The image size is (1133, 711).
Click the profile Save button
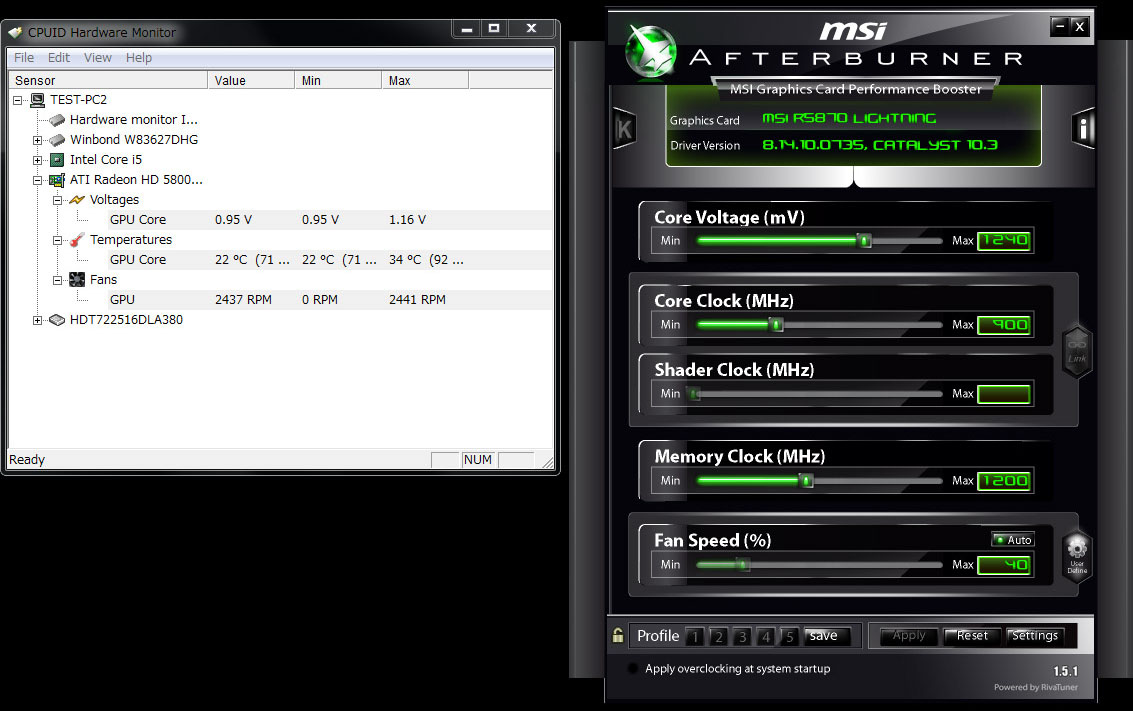point(827,636)
